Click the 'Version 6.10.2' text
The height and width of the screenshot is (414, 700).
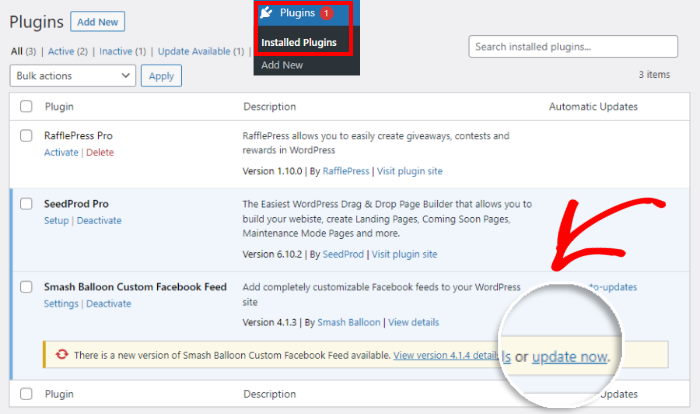[272, 254]
